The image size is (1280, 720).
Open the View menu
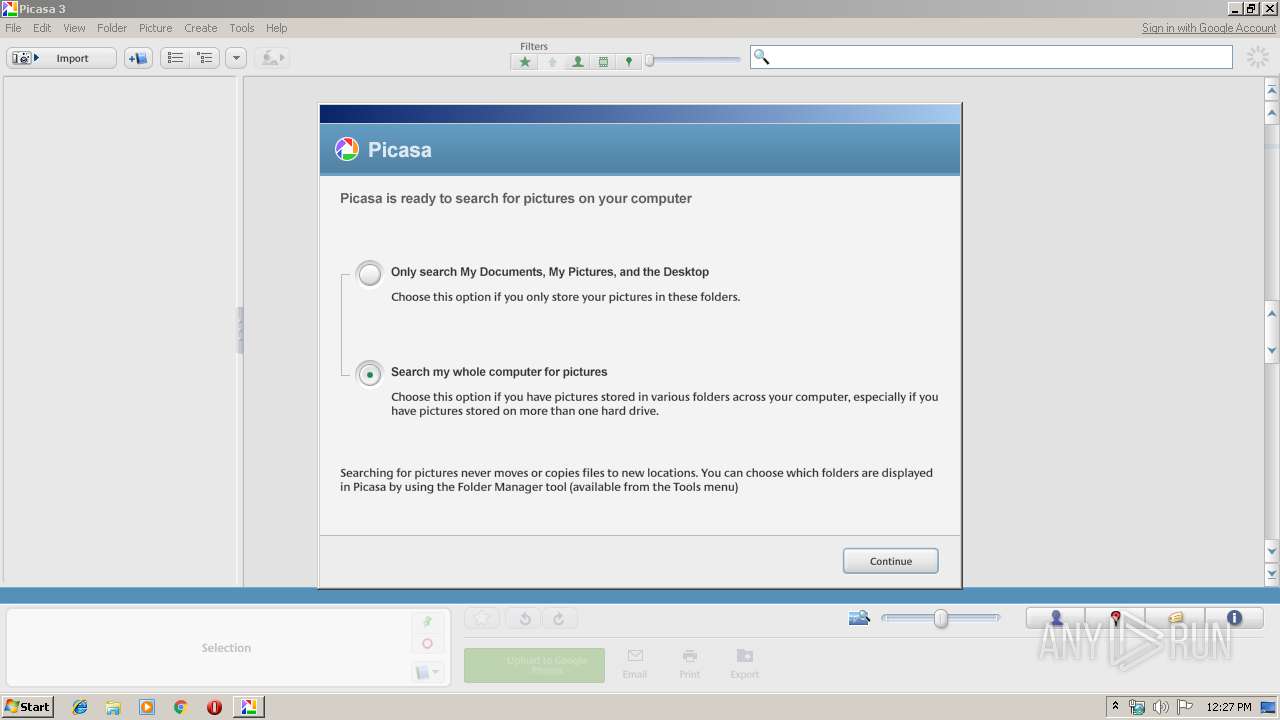click(x=75, y=28)
